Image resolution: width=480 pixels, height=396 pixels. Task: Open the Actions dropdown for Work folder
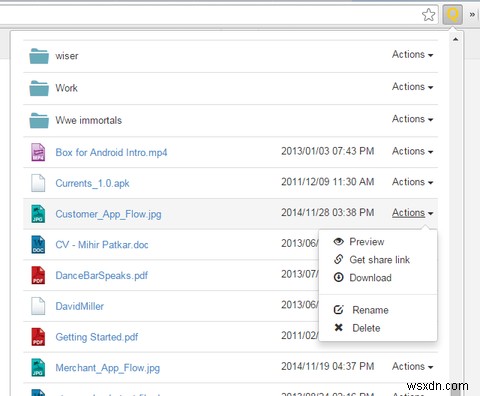tap(413, 87)
